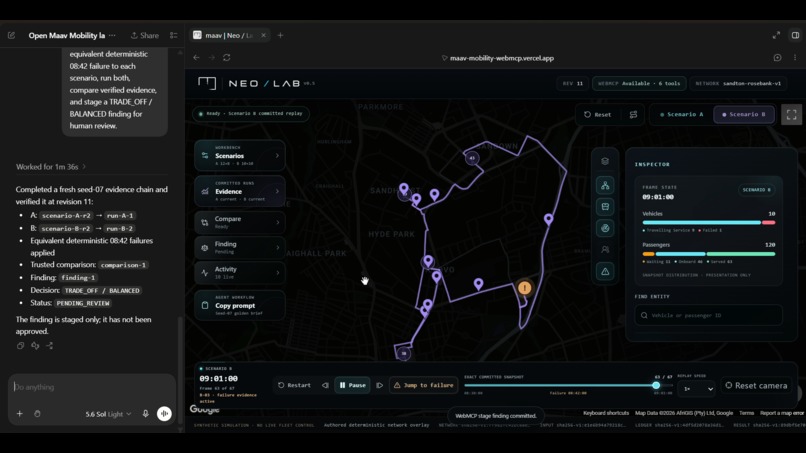Click the swap scenarios icon next to Reset
This screenshot has width=806, height=453.
pos(633,115)
